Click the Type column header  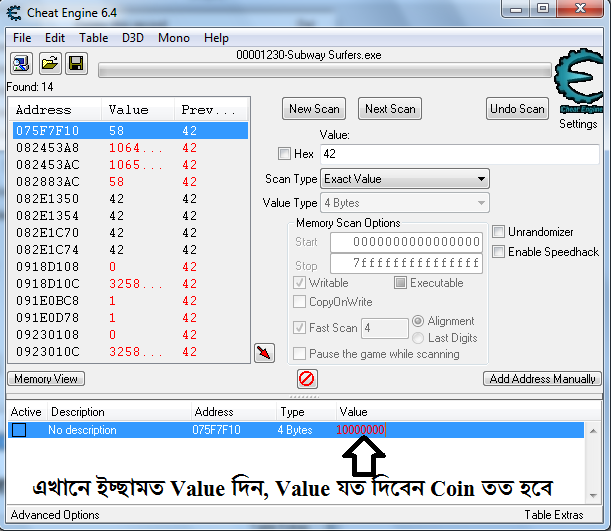point(306,412)
